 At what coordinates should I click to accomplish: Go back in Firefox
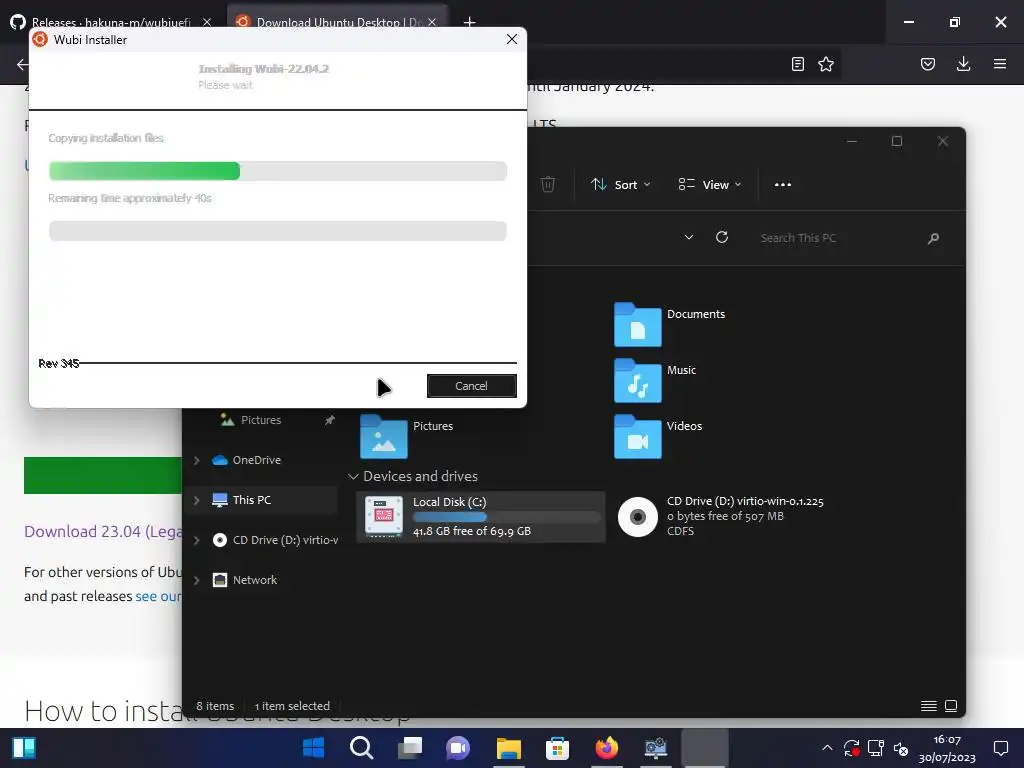[x=23, y=64]
